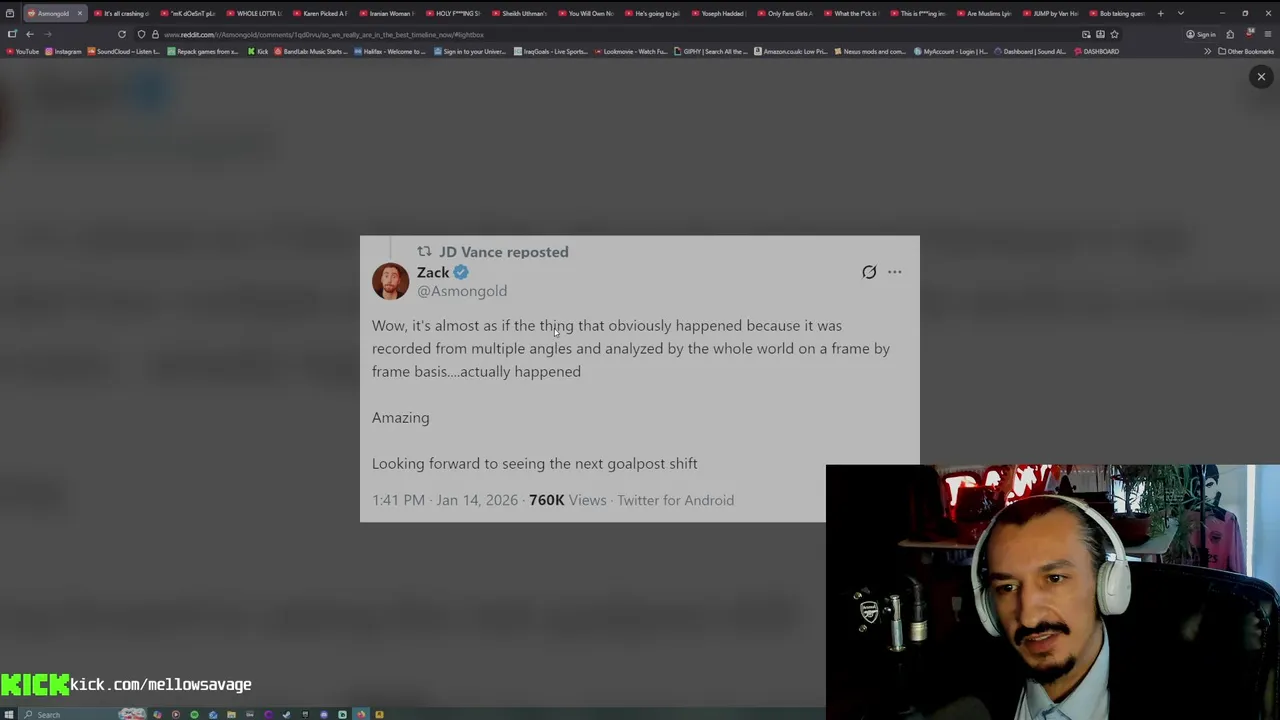This screenshot has width=1280, height=720.
Task: Open the SoundCloud bookmark
Action: [x=124, y=51]
